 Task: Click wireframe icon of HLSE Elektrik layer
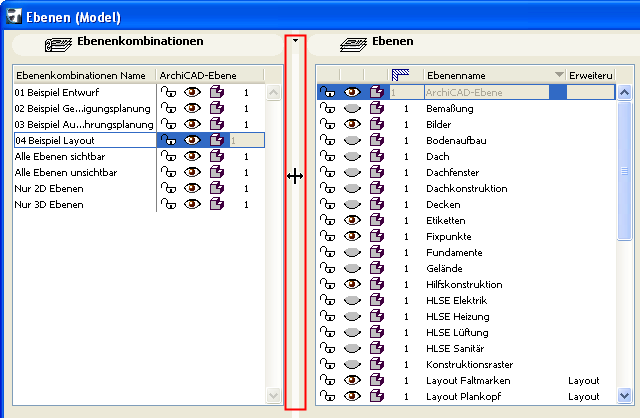(377, 300)
